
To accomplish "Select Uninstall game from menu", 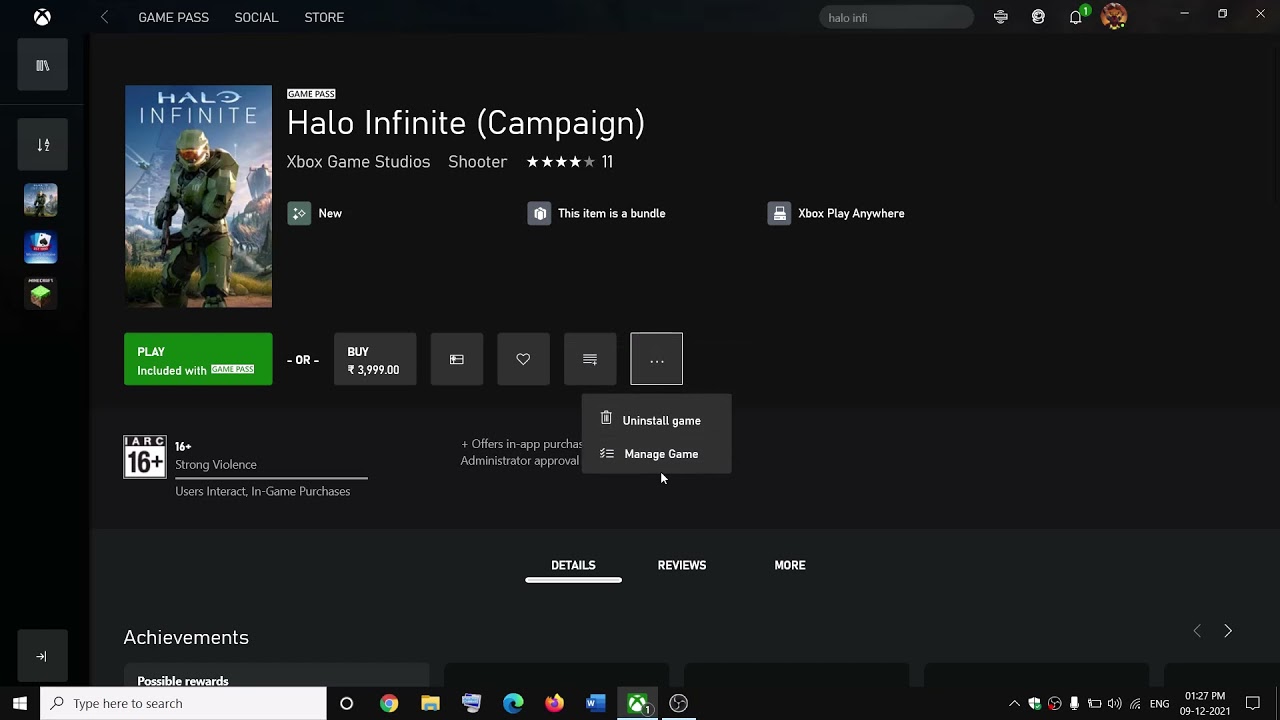I will pyautogui.click(x=656, y=420).
